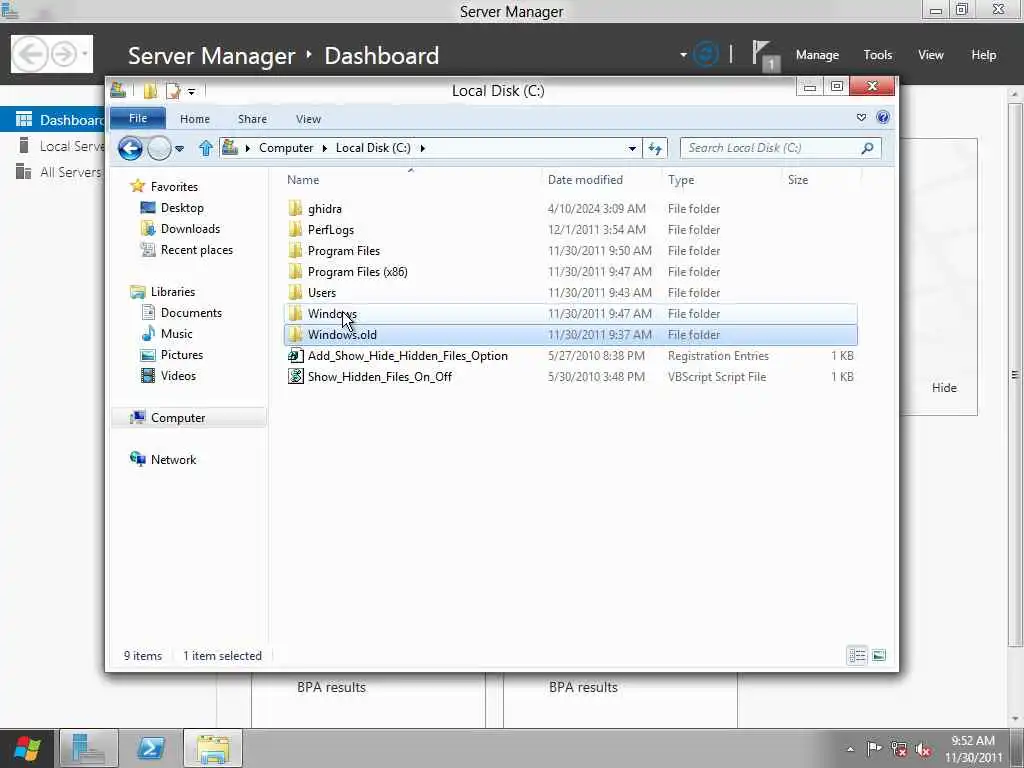Select the Windows.old folder icon
1024x768 pixels.
pyautogui.click(x=295, y=334)
